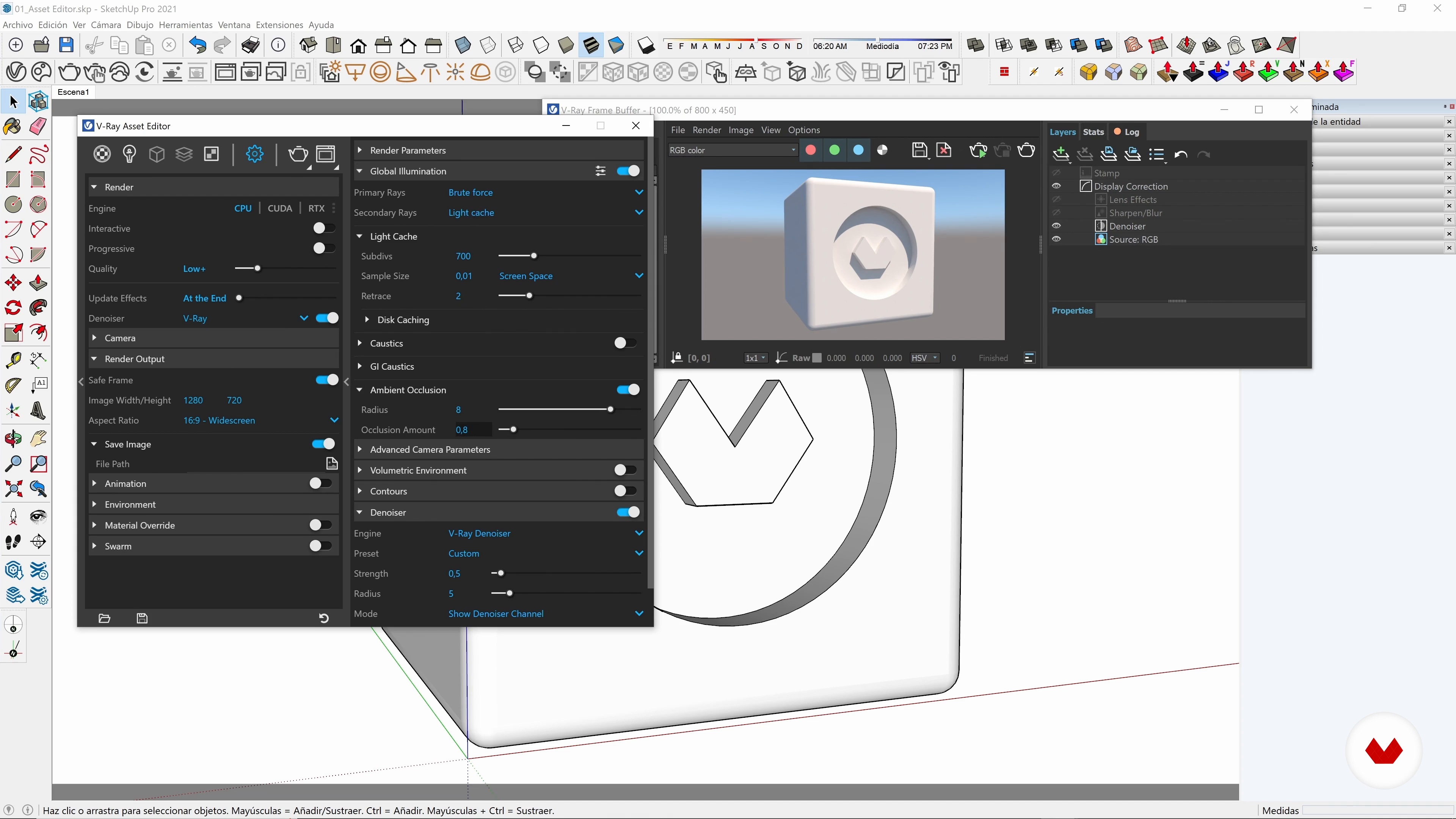Select CUDA engine
The image size is (1456, 819).
tap(280, 209)
